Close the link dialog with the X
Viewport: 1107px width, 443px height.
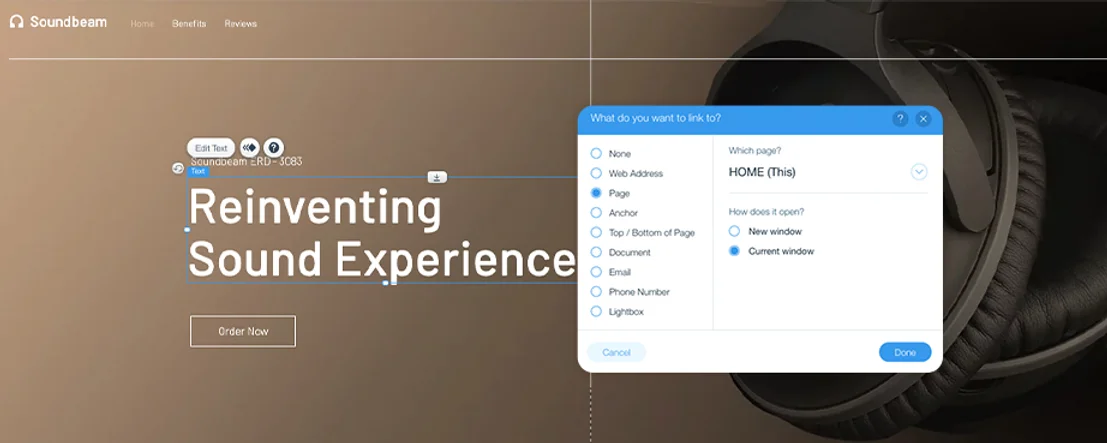pyautogui.click(x=923, y=119)
